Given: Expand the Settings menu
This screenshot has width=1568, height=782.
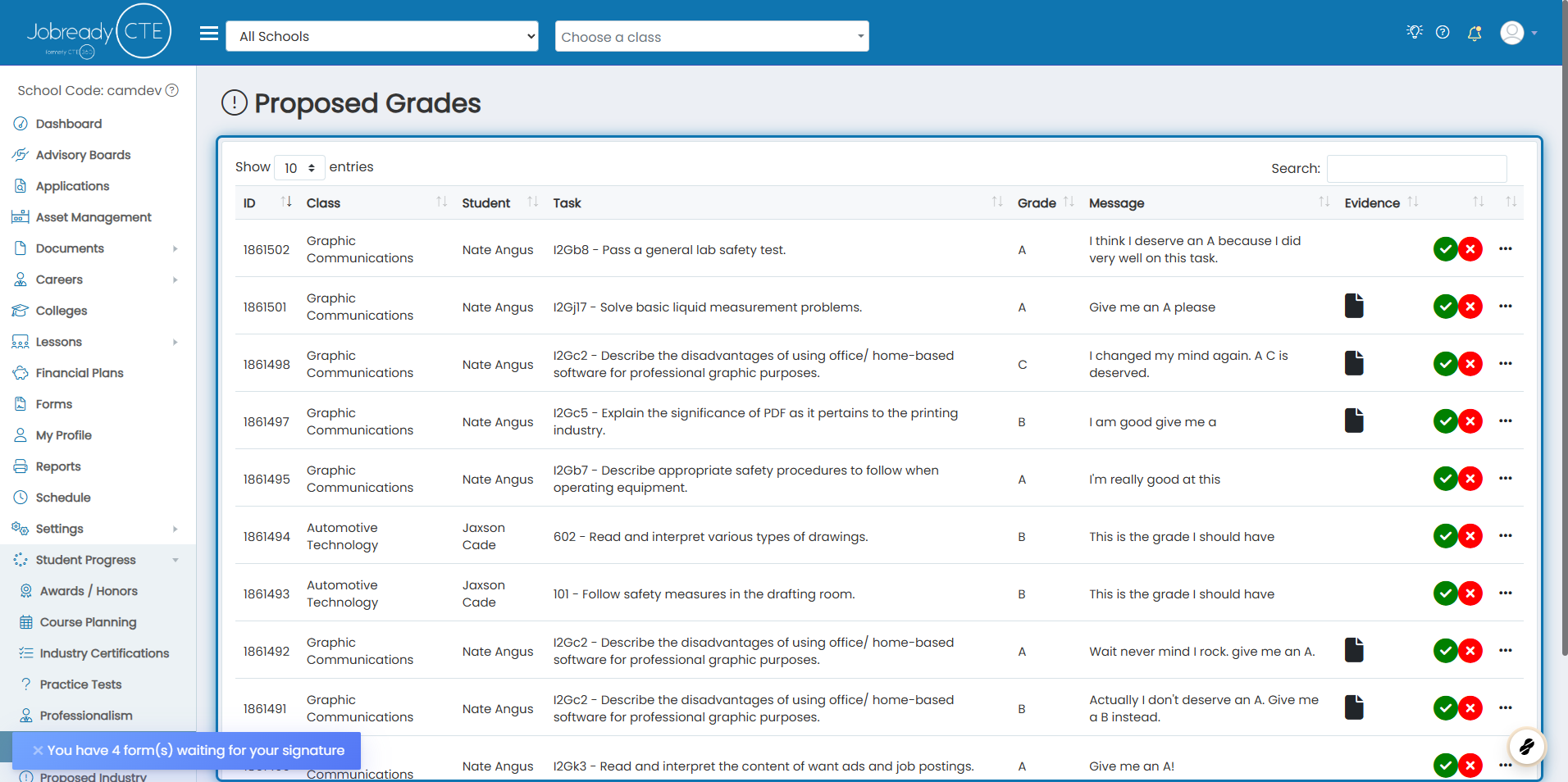Looking at the screenshot, I should pos(98,529).
